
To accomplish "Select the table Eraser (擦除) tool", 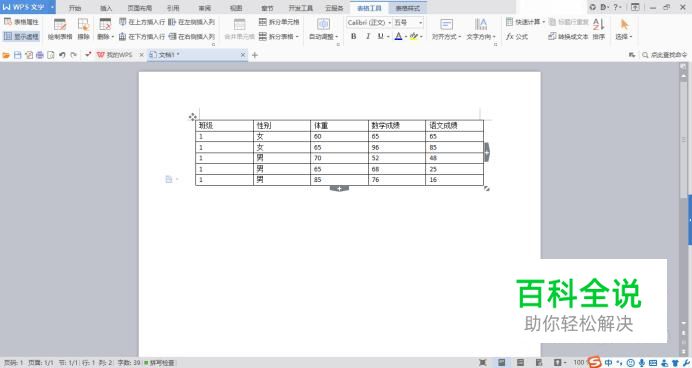I will point(83,30).
